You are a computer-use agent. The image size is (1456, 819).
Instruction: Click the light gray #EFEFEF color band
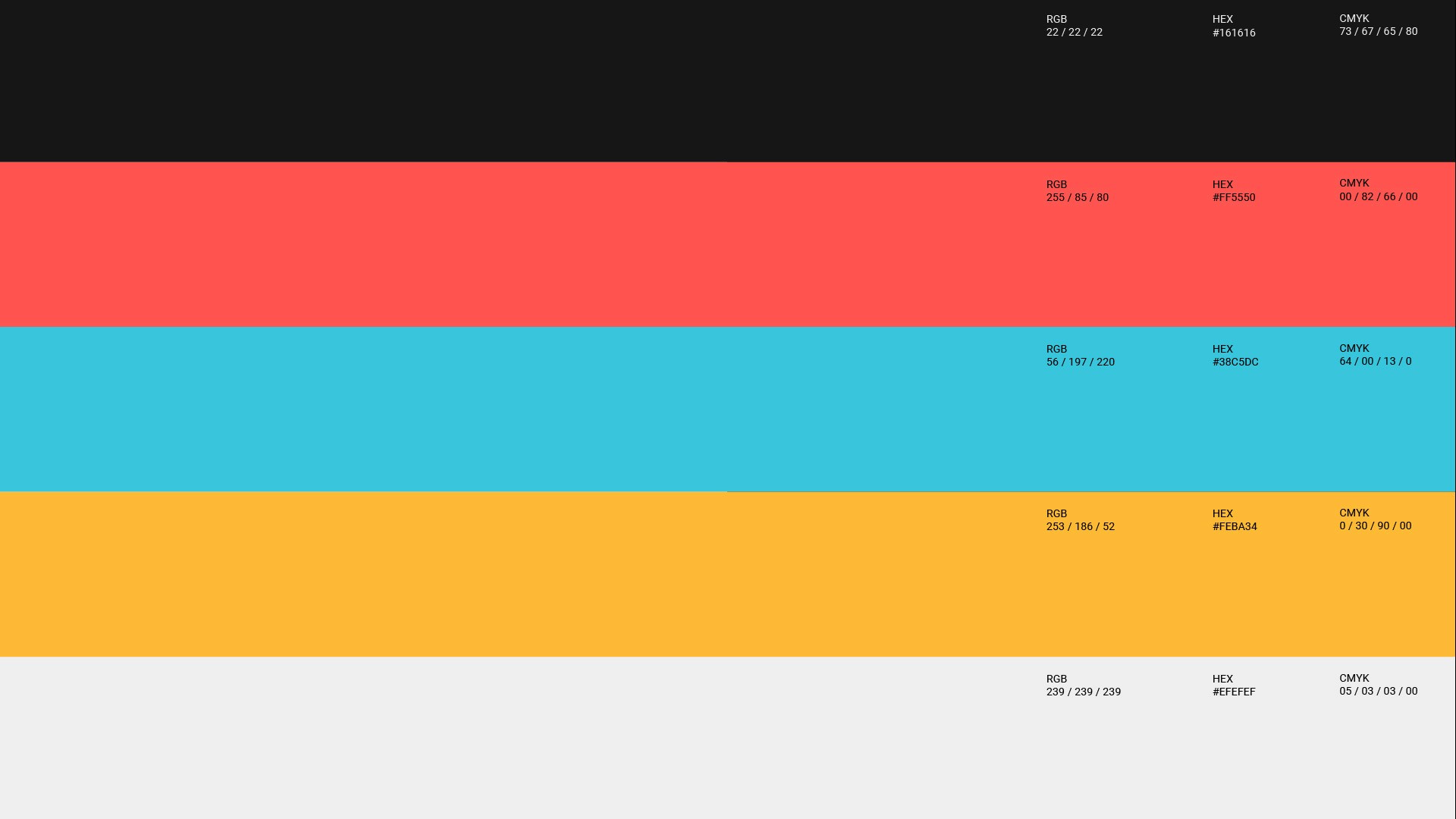tap(516, 738)
